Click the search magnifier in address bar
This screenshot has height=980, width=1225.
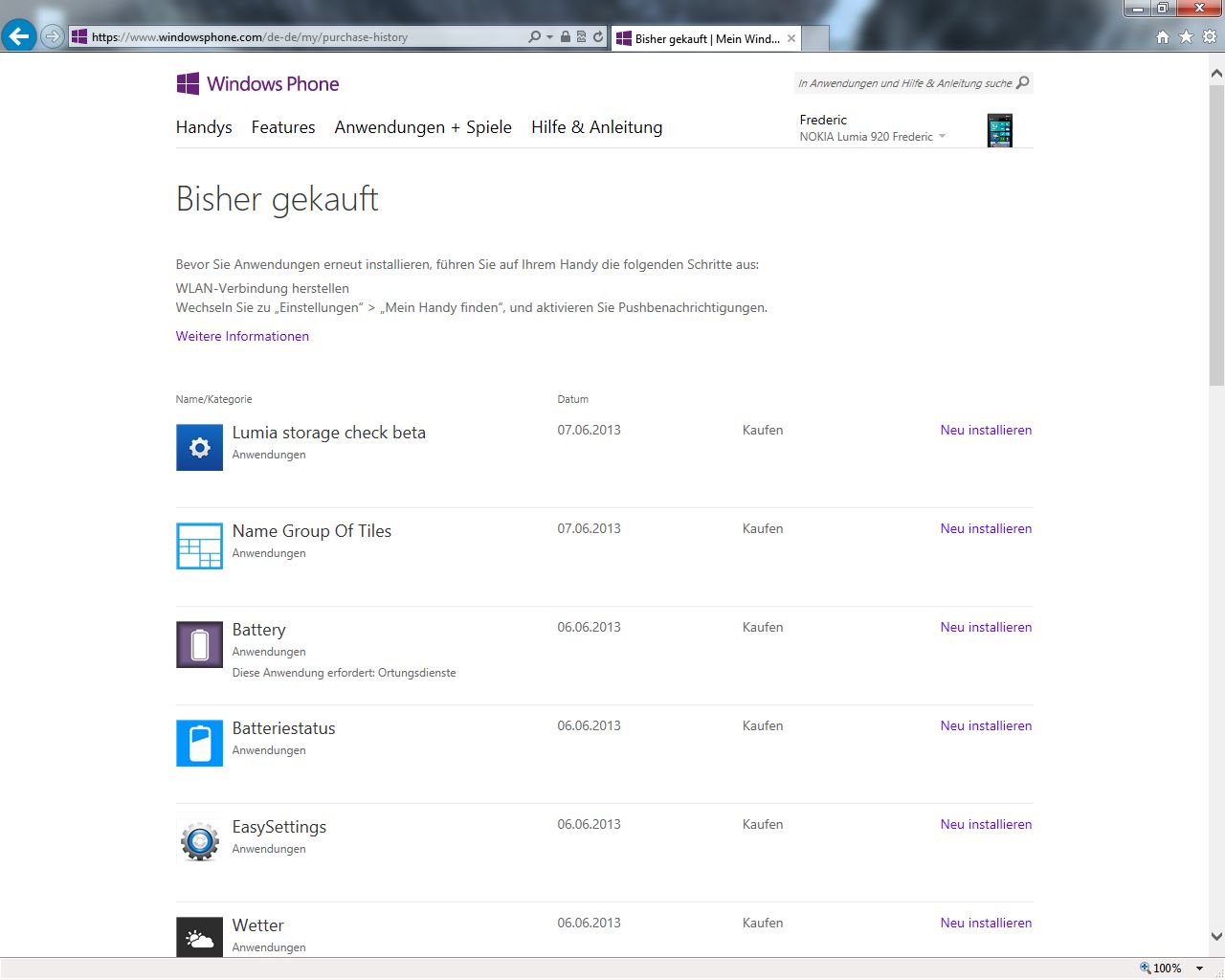point(534,36)
